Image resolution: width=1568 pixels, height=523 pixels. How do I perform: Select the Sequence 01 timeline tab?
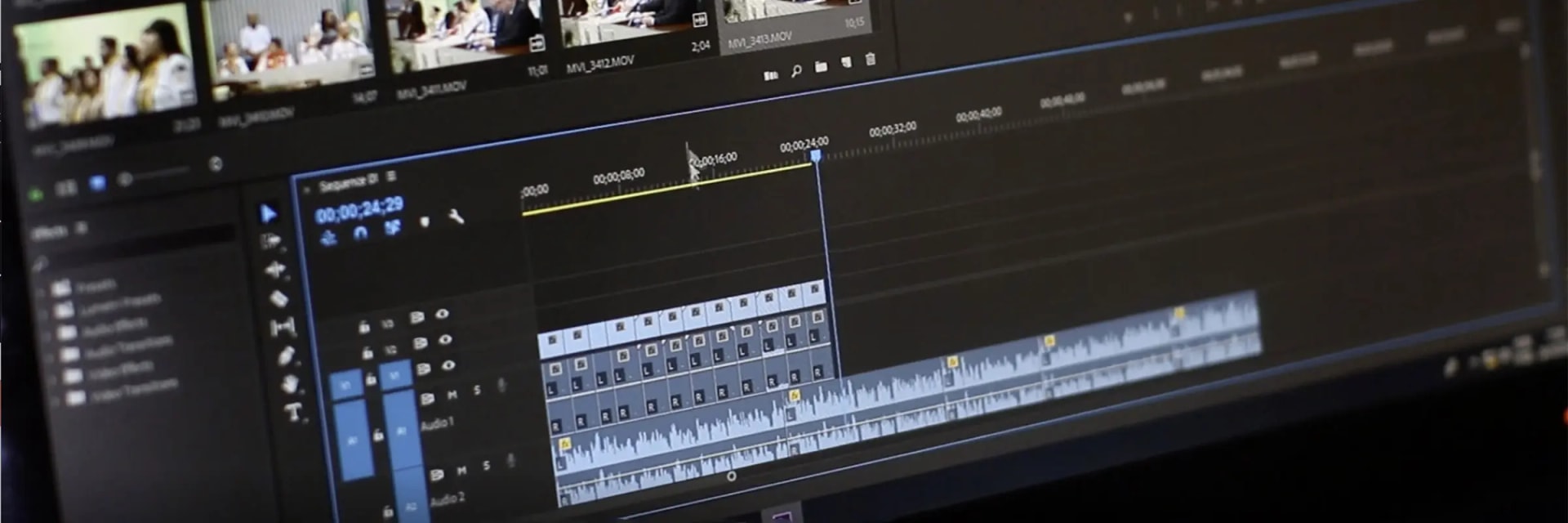[349, 183]
